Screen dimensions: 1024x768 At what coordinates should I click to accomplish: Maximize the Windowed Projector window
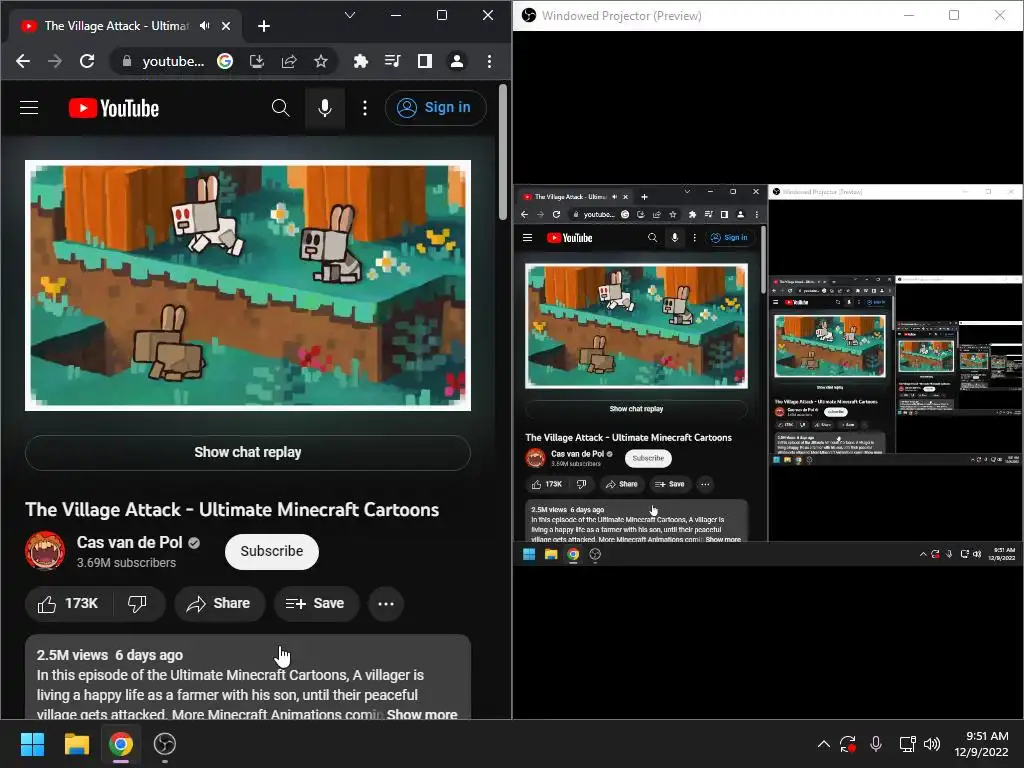[x=953, y=15]
